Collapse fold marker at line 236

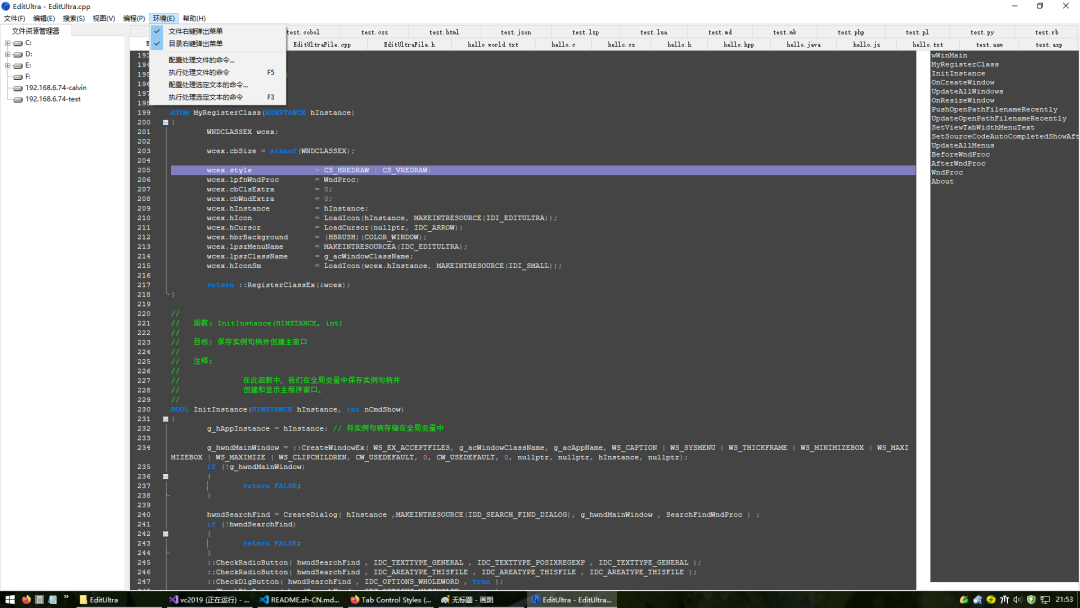[x=165, y=476]
